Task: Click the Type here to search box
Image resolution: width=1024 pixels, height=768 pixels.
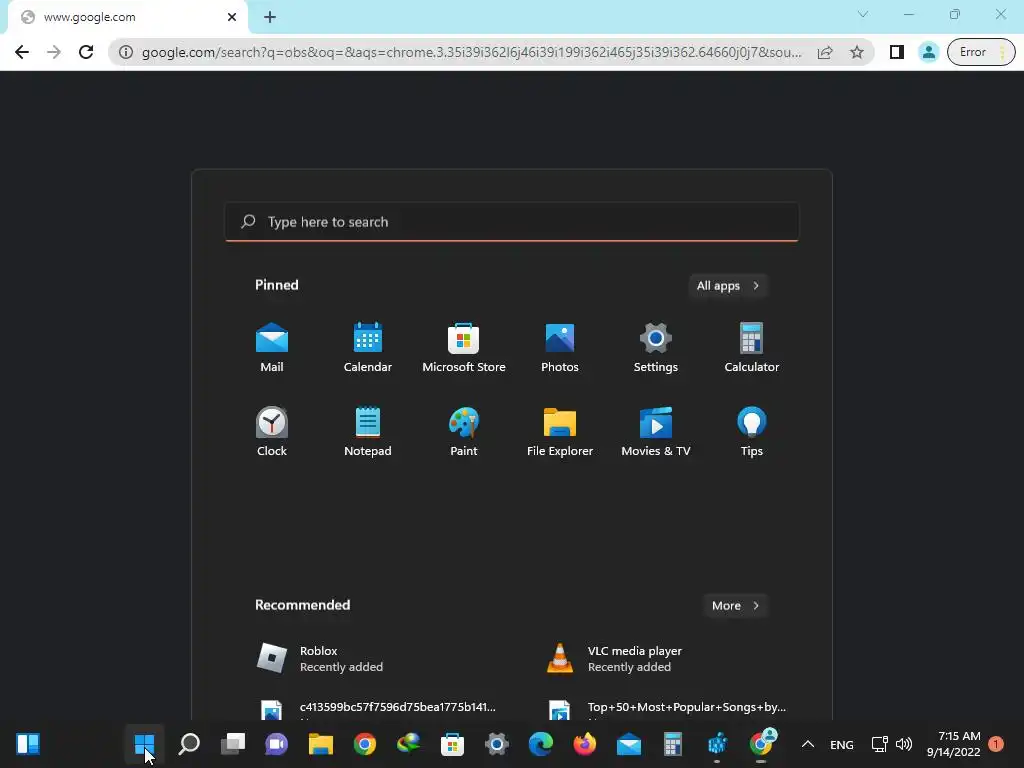Action: tap(512, 222)
